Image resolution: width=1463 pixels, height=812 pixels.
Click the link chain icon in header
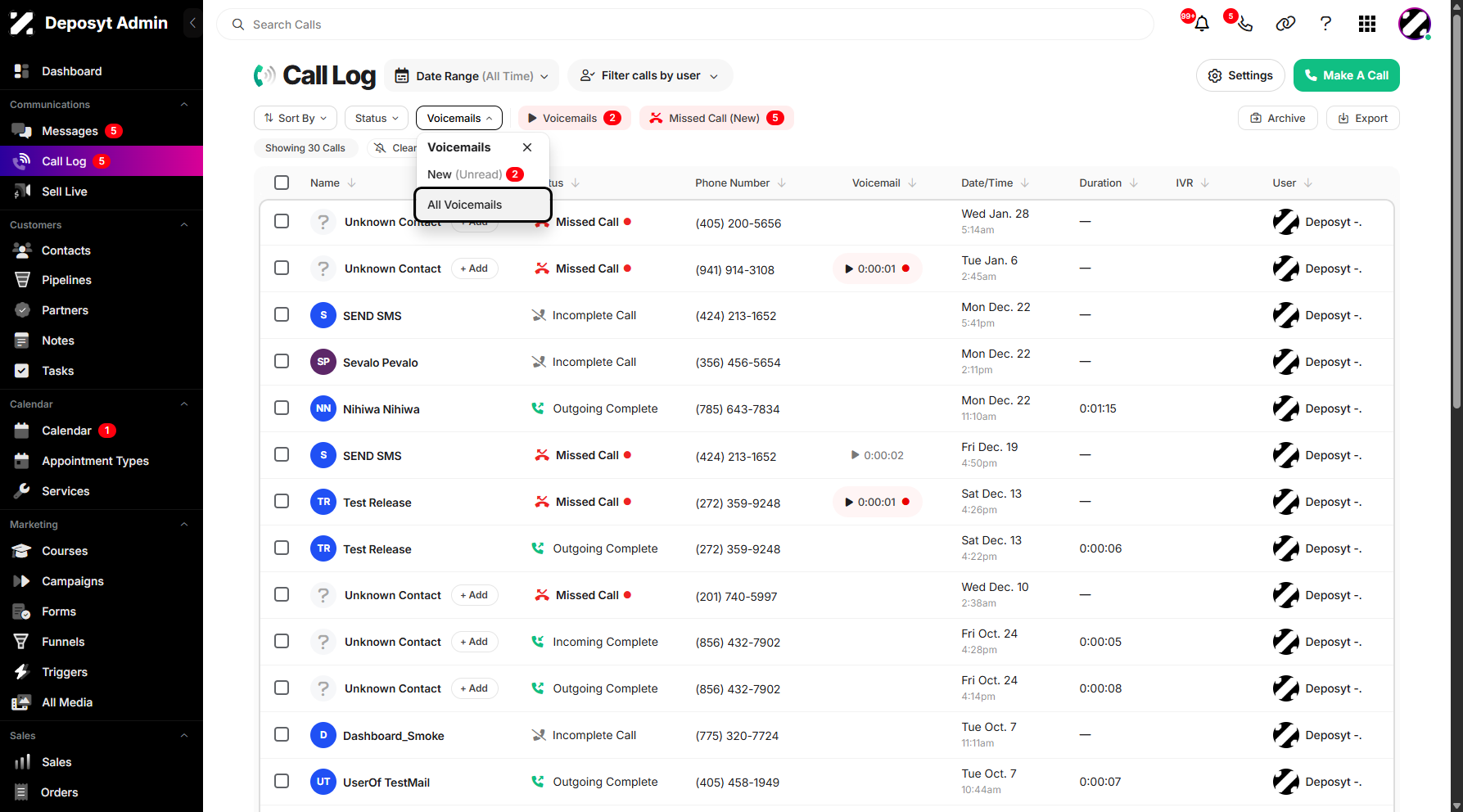[1285, 24]
